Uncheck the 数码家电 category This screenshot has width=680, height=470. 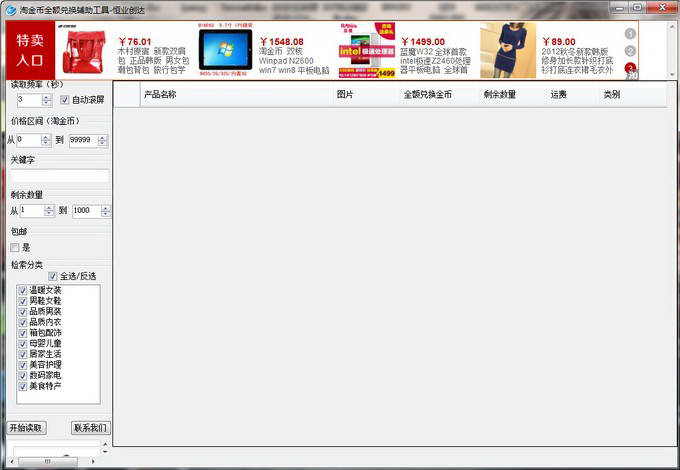[23, 375]
